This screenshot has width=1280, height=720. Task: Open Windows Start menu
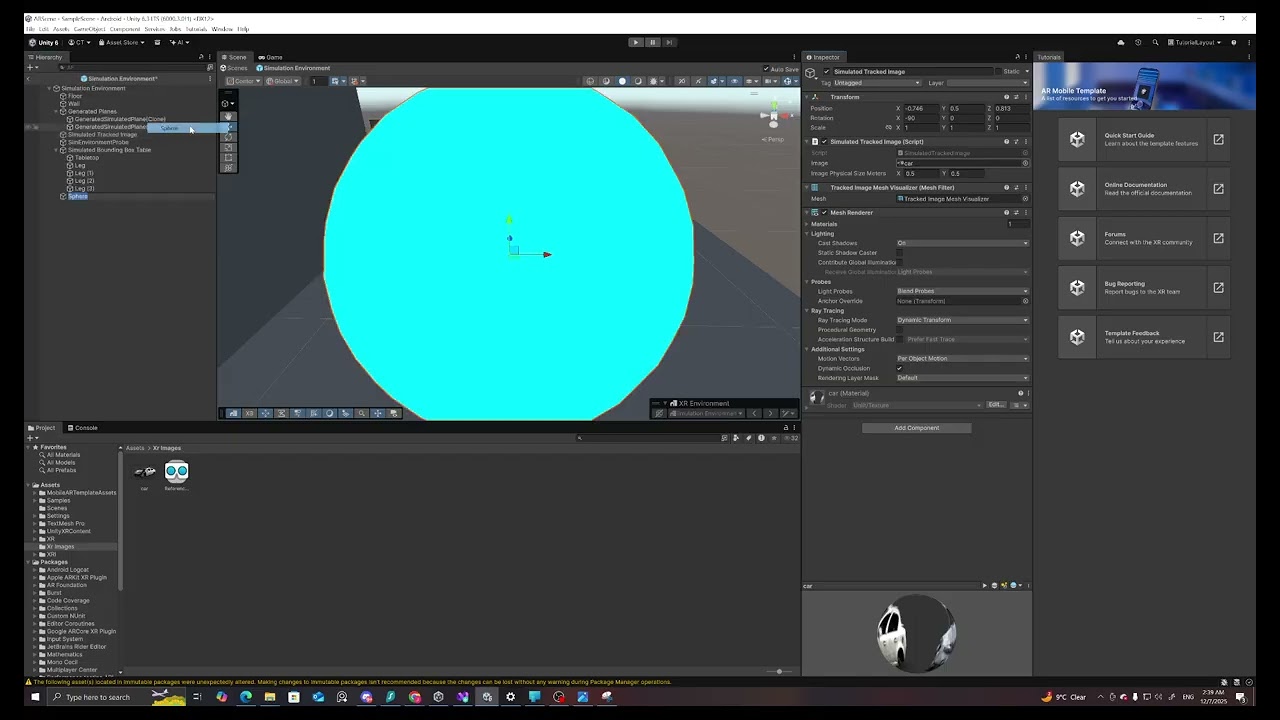click(35, 697)
